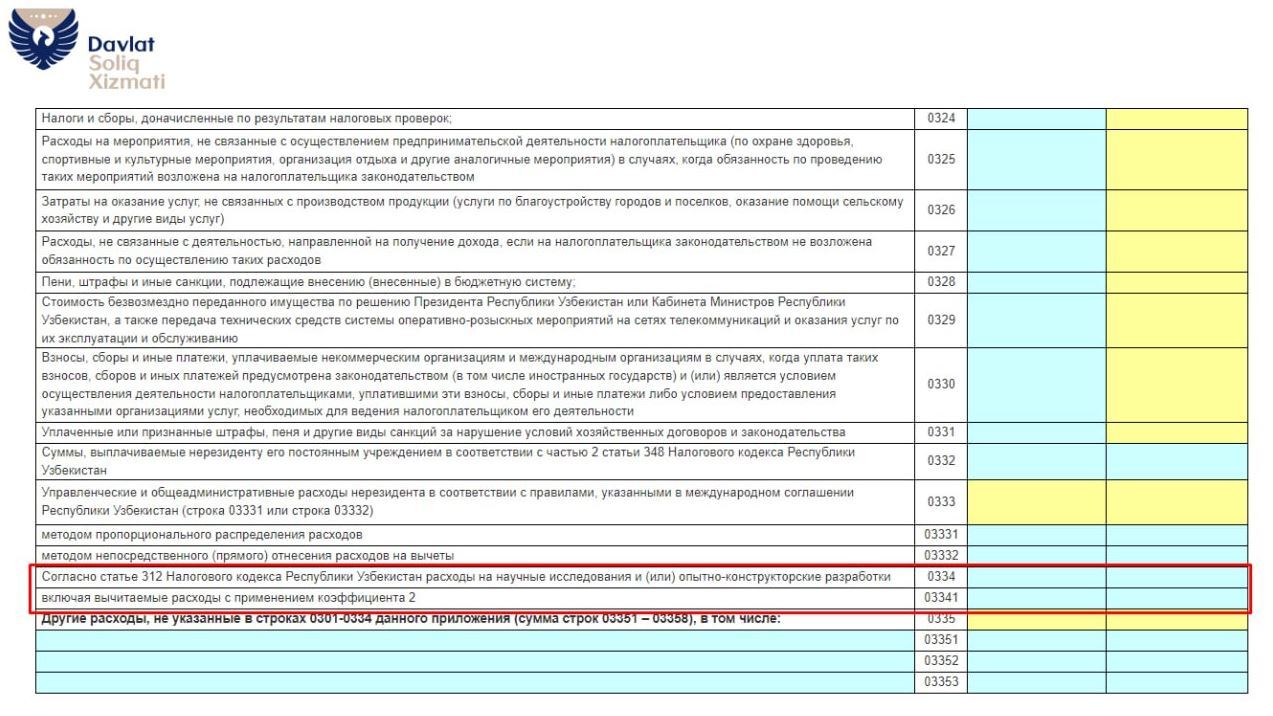Click the code cell 03352
This screenshot has height=716, width=1273.
pyautogui.click(x=940, y=661)
